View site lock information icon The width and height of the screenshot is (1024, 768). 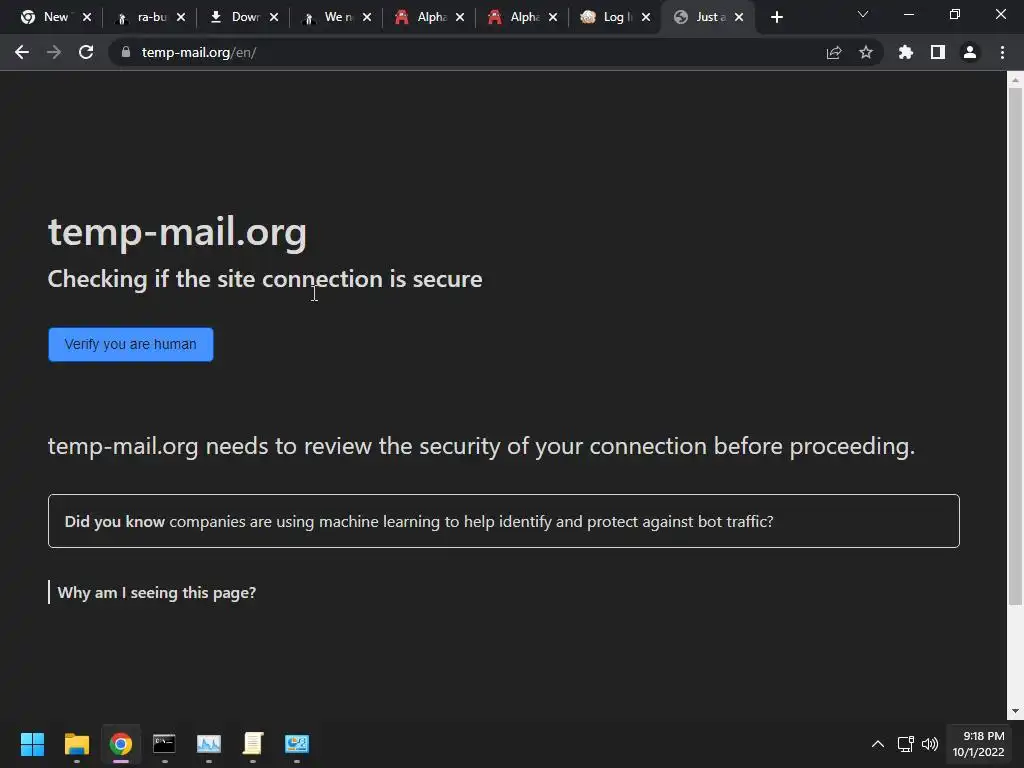[126, 52]
